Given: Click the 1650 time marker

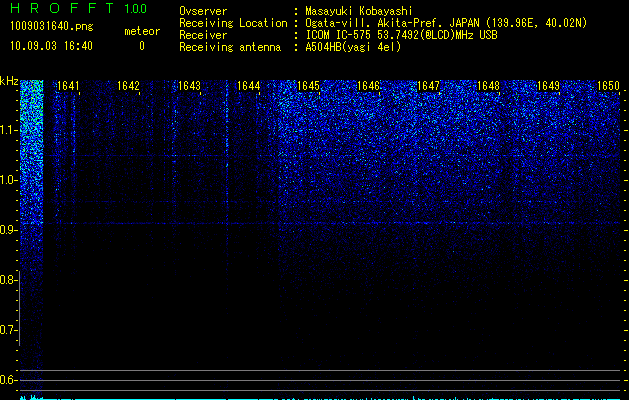Looking at the screenshot, I should pyautogui.click(x=609, y=85).
